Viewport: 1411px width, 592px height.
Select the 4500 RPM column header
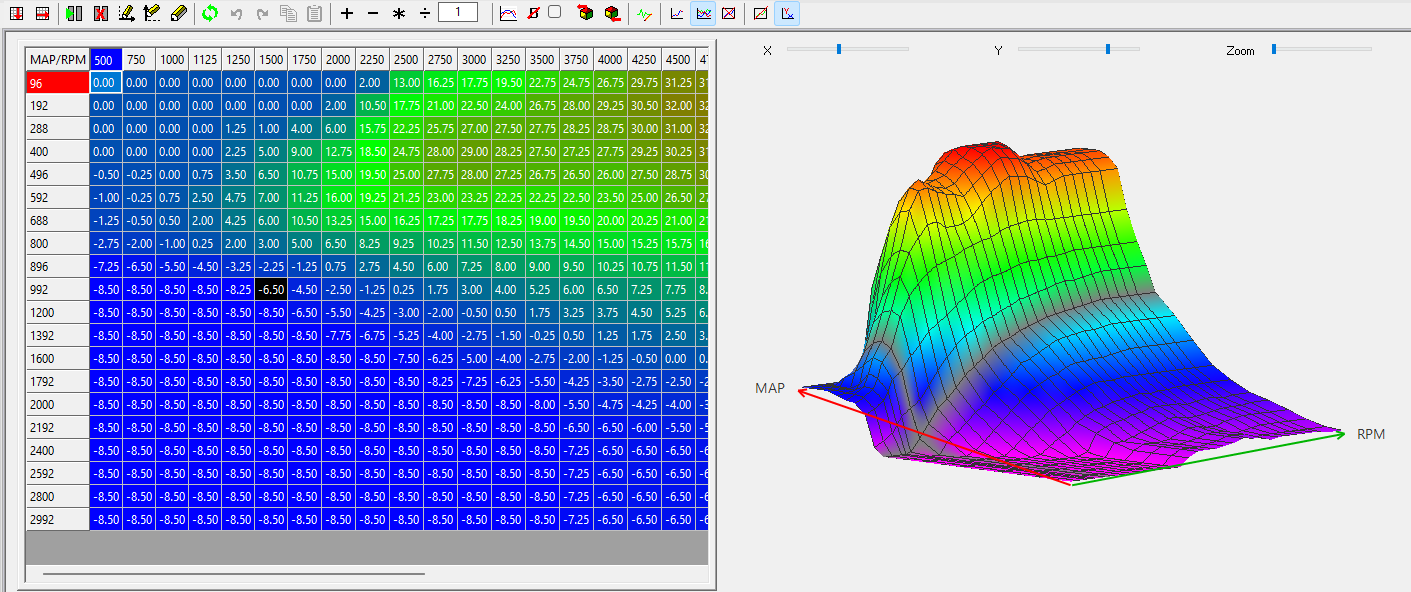click(677, 60)
